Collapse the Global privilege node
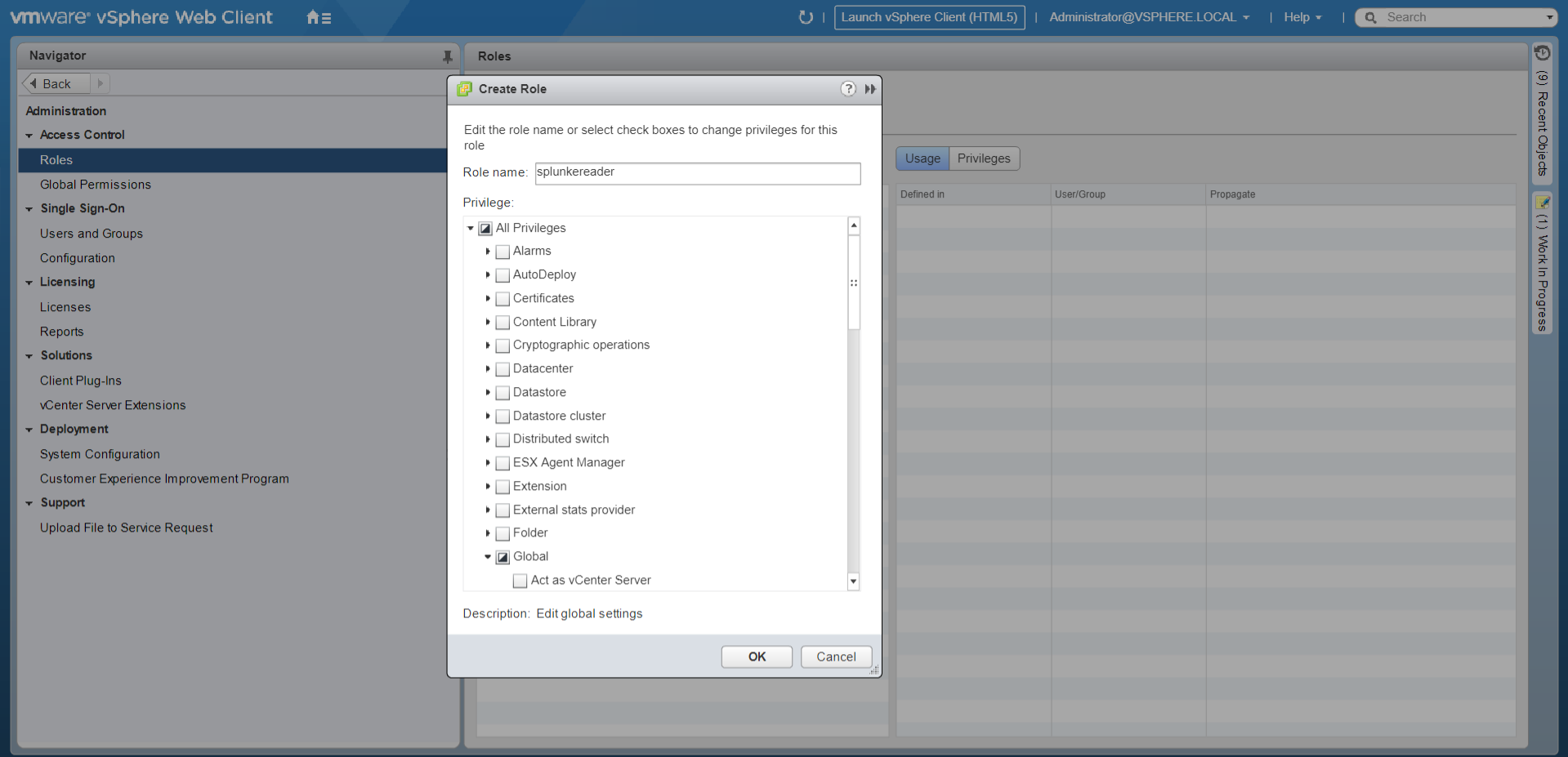Viewport: 1568px width, 757px height. (488, 557)
